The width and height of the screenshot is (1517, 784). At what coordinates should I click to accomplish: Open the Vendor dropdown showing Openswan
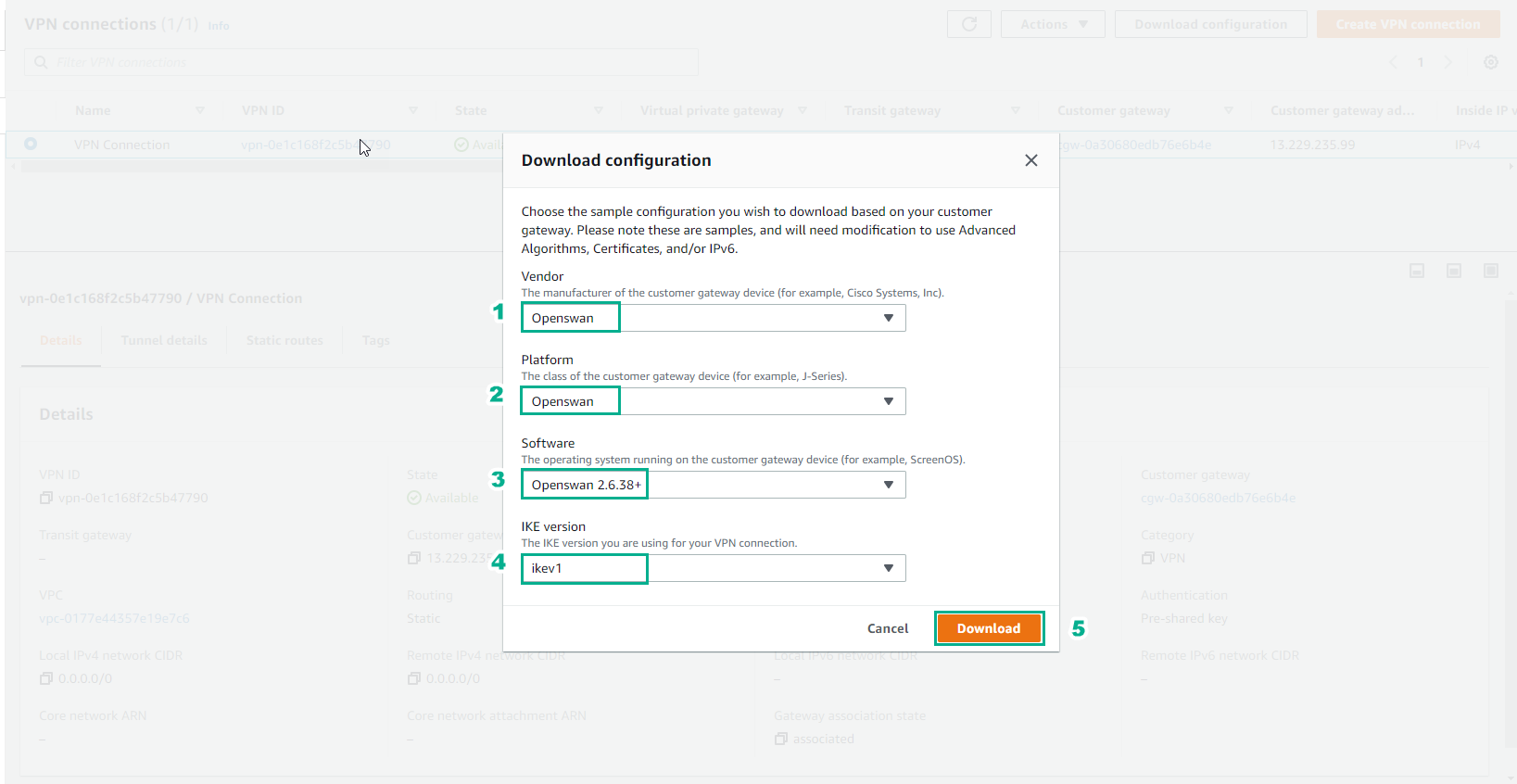713,318
